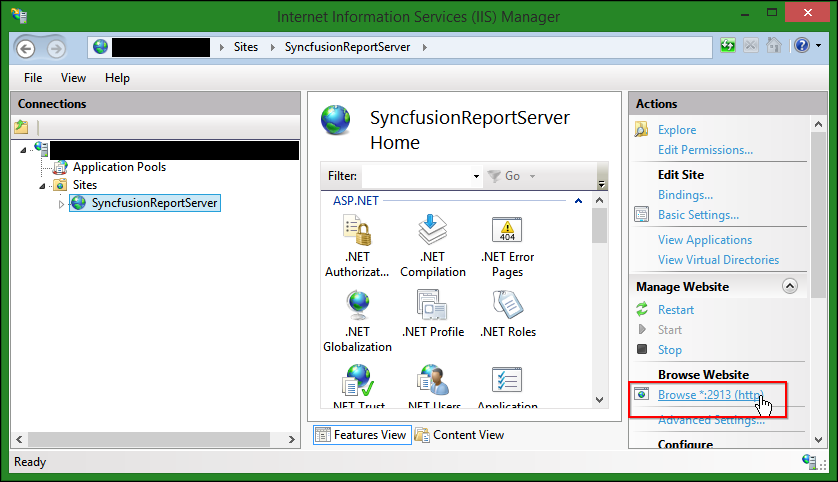Click the Go filter button

(x=505, y=176)
